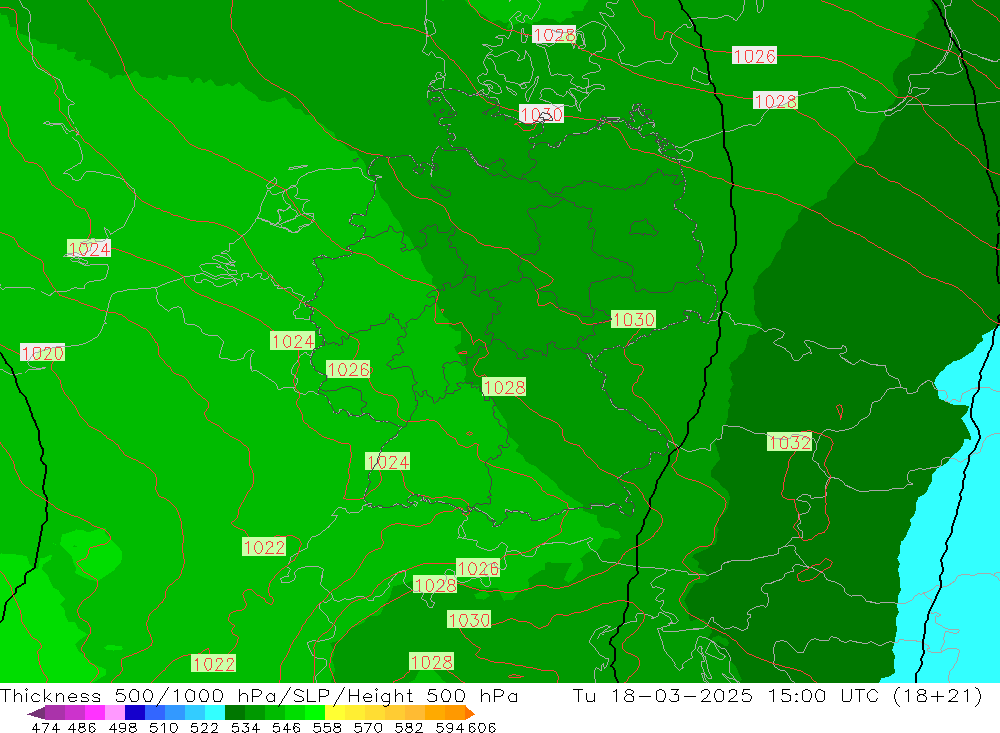Click the 582 legend value
Viewport: 1000px width, 733px height.
(409, 728)
